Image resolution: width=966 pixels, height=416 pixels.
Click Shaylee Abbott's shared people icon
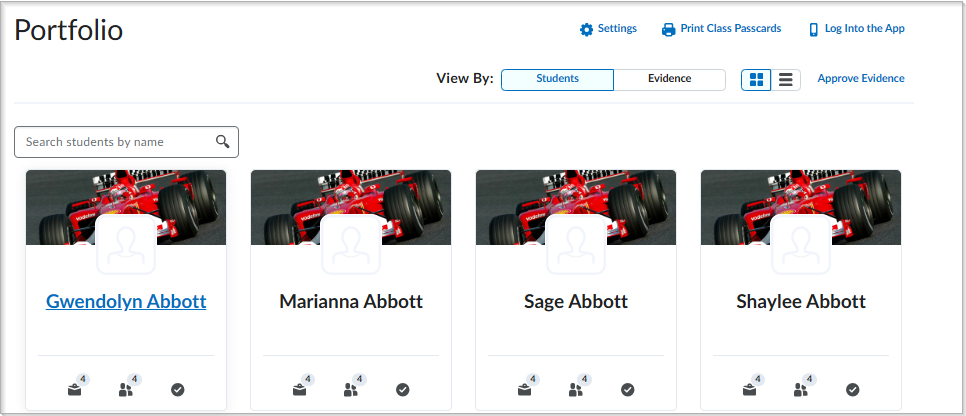[x=800, y=389]
